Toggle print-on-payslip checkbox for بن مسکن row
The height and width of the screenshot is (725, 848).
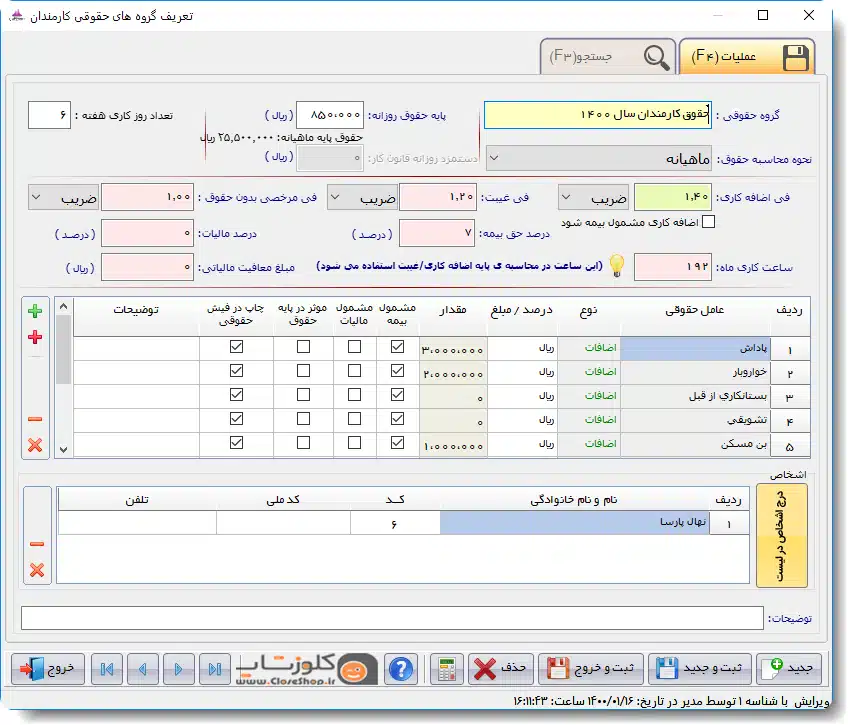236,442
